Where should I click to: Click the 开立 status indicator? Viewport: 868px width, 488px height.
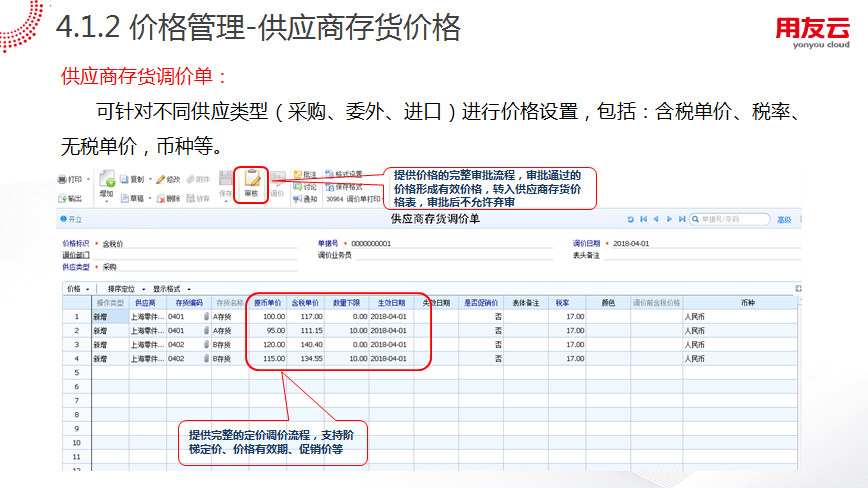tap(71, 219)
